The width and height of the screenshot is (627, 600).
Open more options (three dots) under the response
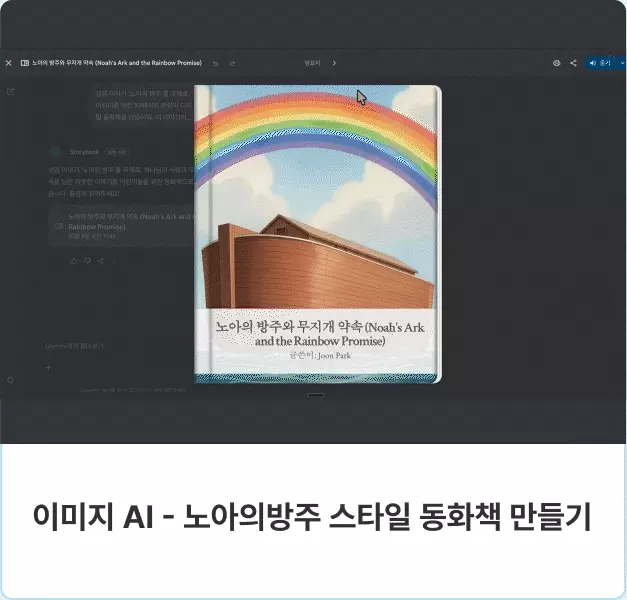(x=114, y=261)
